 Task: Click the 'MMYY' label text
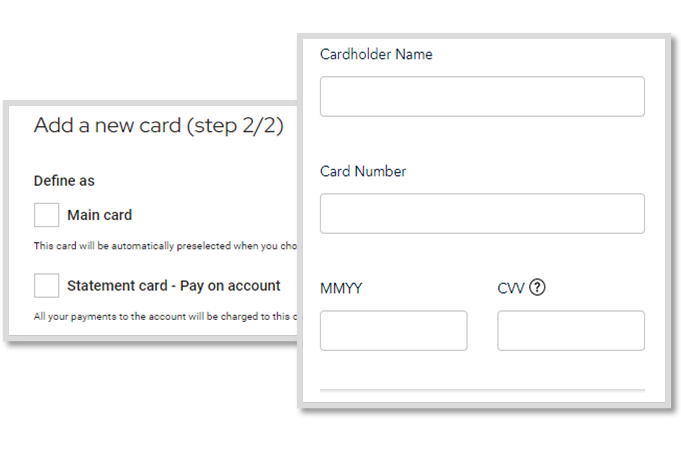(341, 288)
